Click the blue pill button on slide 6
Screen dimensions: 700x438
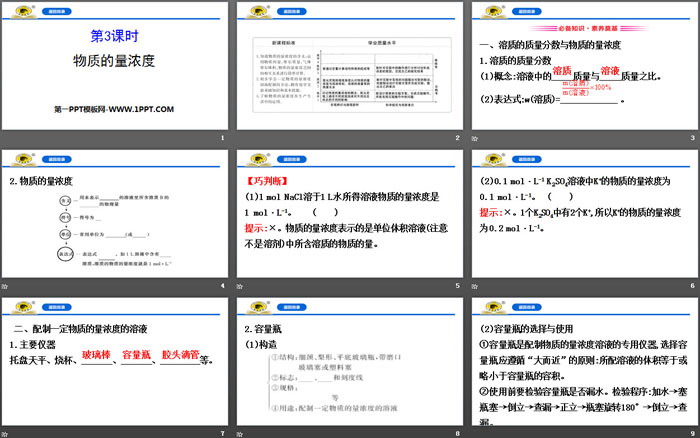[527, 159]
